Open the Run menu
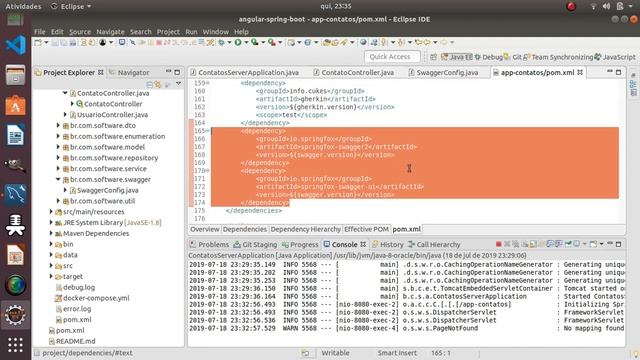Viewport: 640px width, 360px height. coord(191,32)
